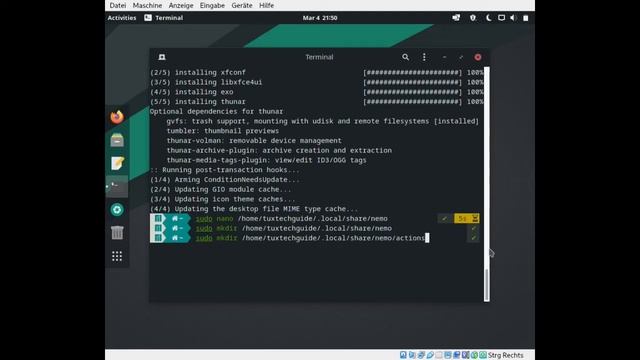The width and height of the screenshot is (640, 360).
Task: Click the 'Running post-transaction hooks' line
Action: [224, 170]
